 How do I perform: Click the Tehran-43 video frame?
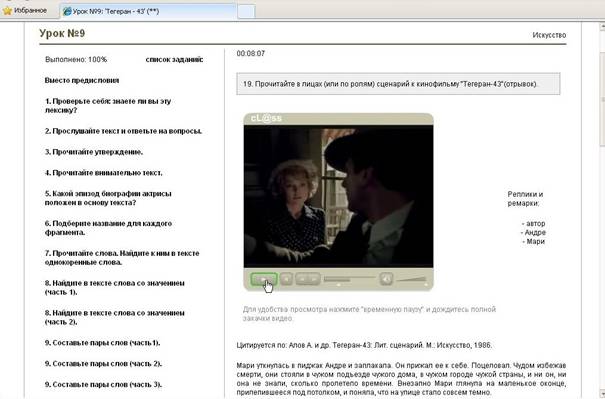338,196
